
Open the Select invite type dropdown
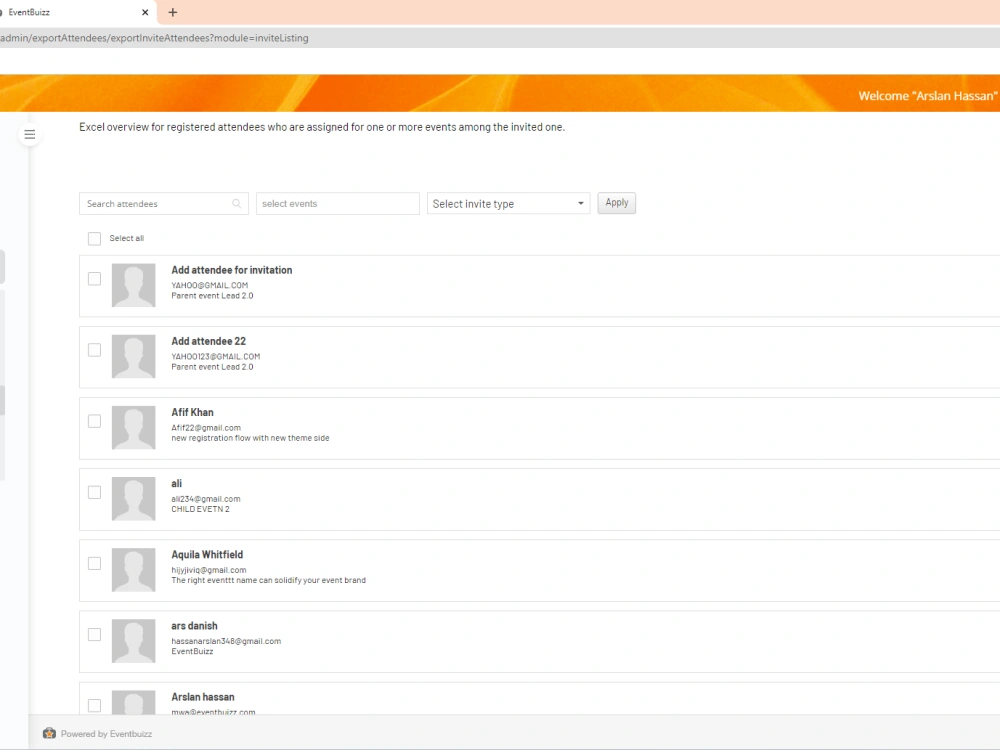[508, 203]
